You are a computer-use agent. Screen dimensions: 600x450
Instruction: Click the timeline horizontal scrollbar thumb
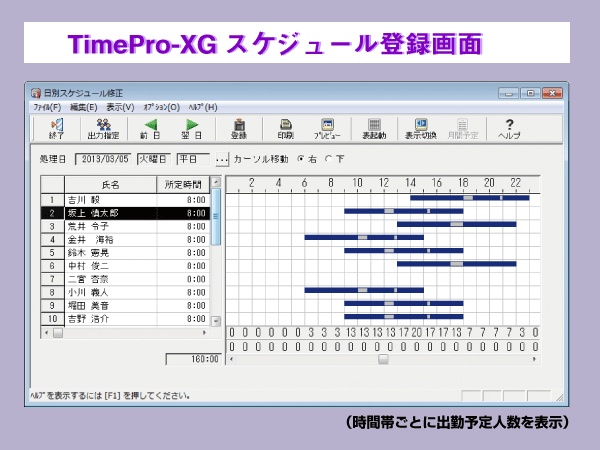click(383, 359)
